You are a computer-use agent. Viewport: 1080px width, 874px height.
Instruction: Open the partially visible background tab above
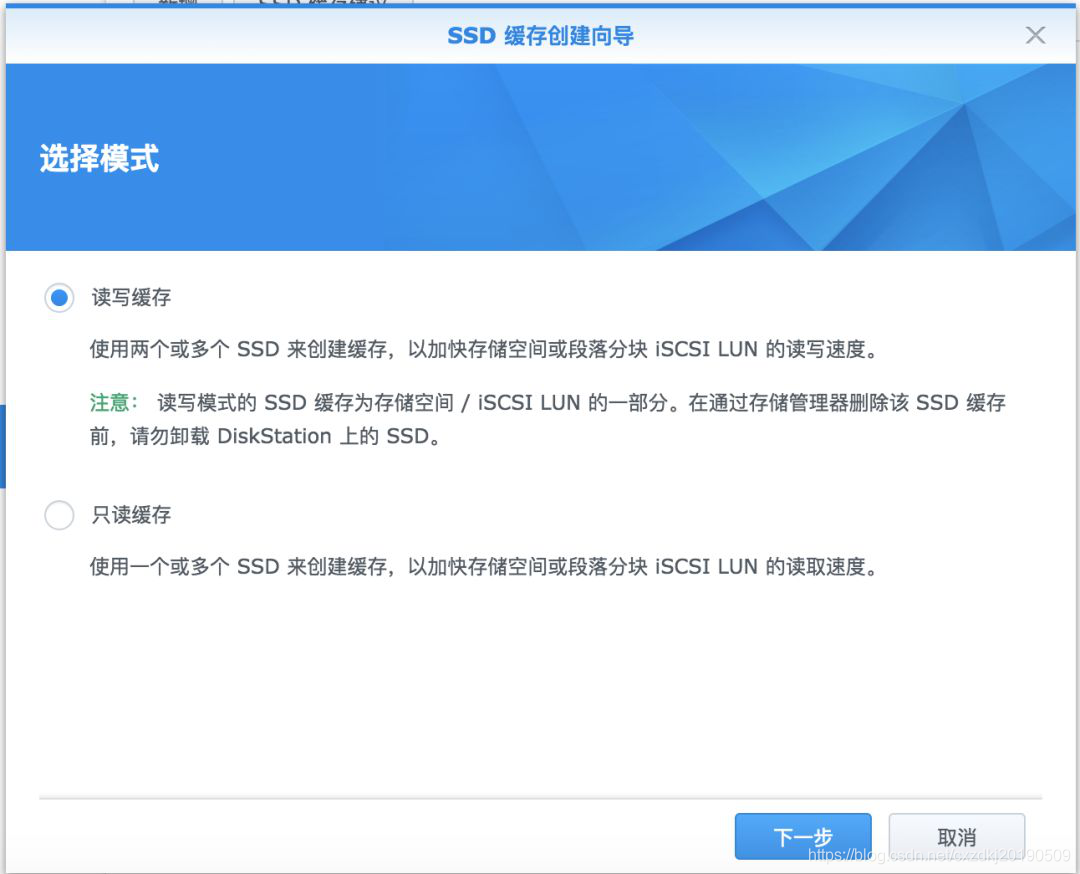click(x=300, y=4)
